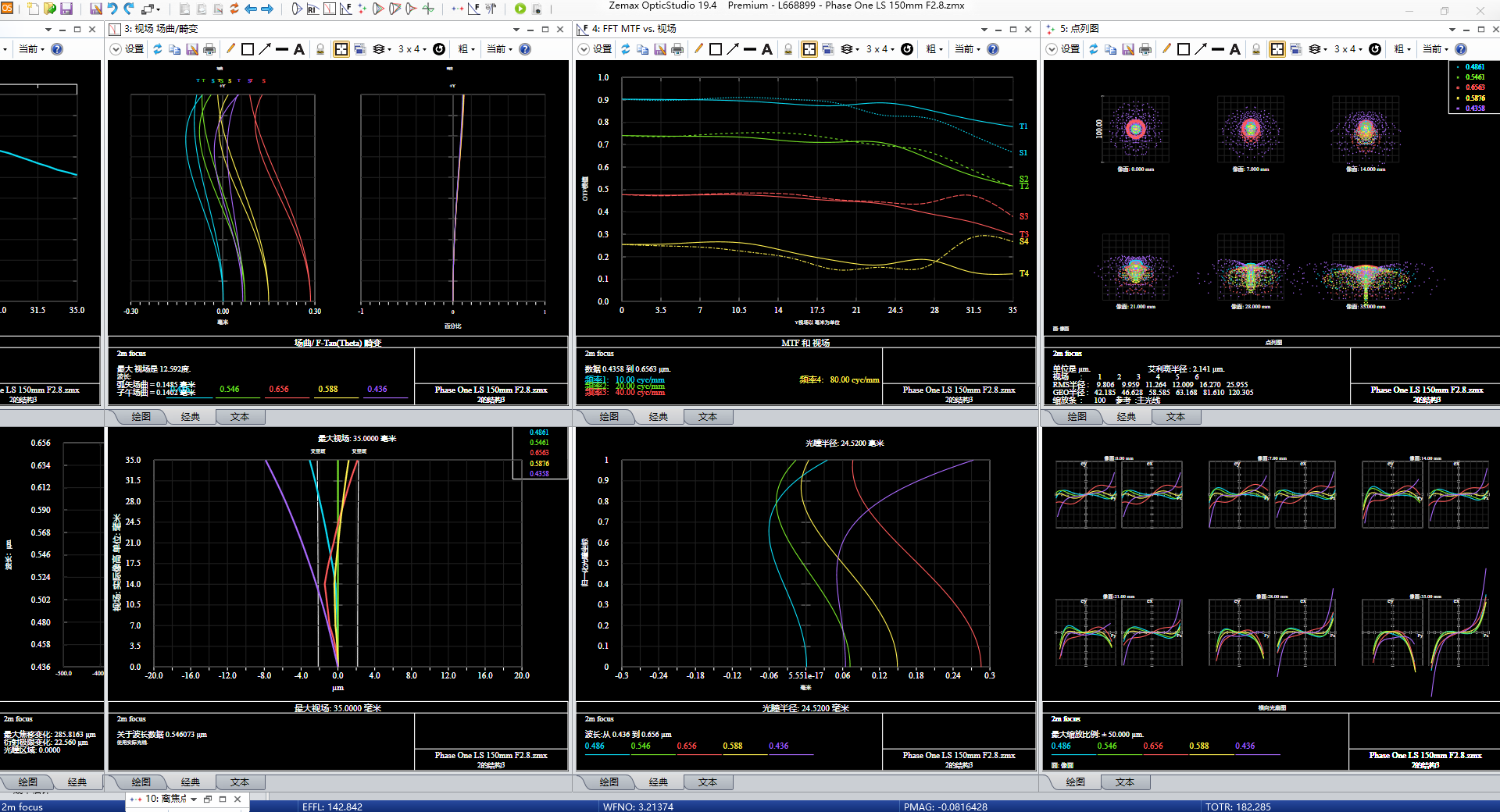Toggle the lock icon in window 3 toolbar

(x=320, y=49)
